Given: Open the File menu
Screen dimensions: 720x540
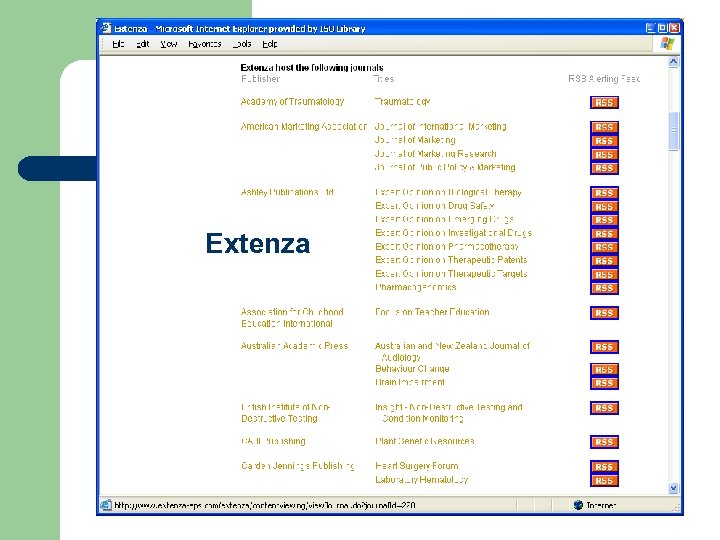Looking at the screenshot, I should pyautogui.click(x=118, y=44).
